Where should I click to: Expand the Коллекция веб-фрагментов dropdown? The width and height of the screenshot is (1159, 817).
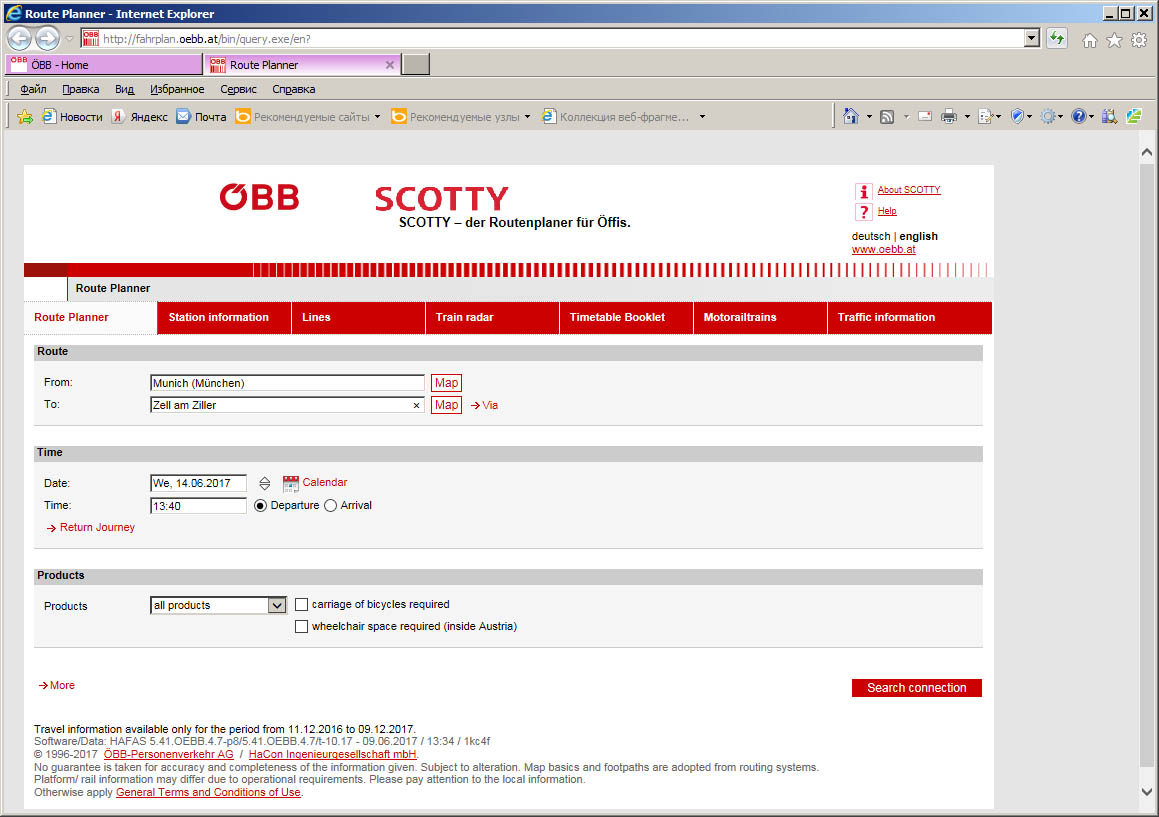702,117
